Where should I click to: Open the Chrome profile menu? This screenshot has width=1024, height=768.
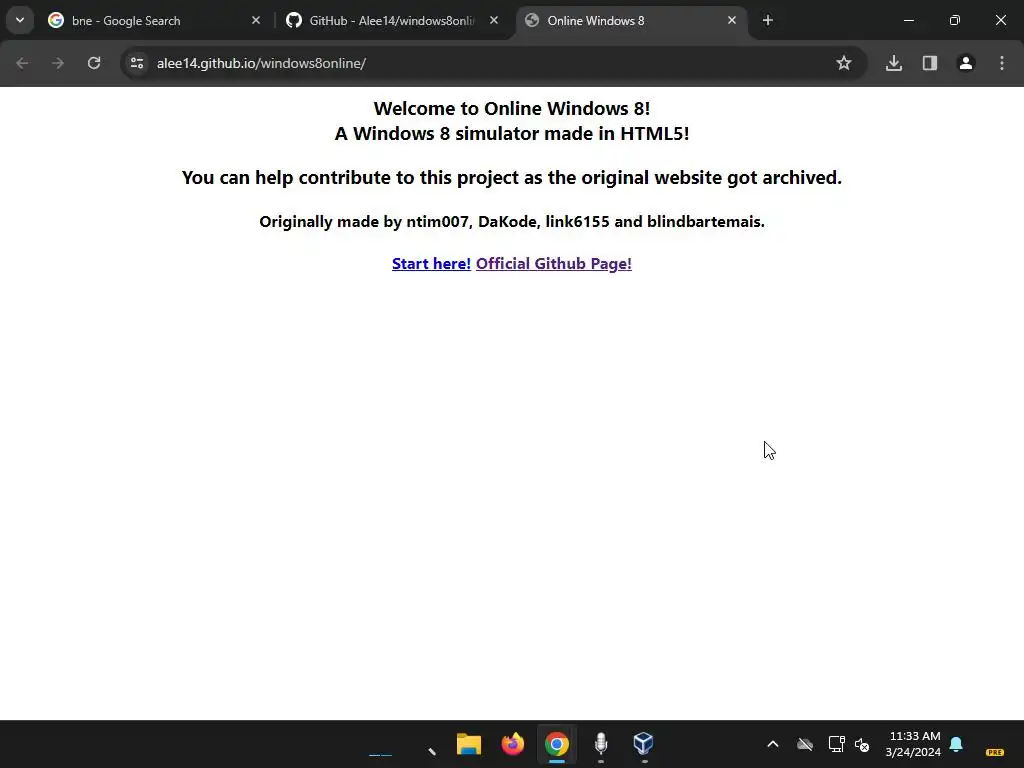(x=966, y=63)
